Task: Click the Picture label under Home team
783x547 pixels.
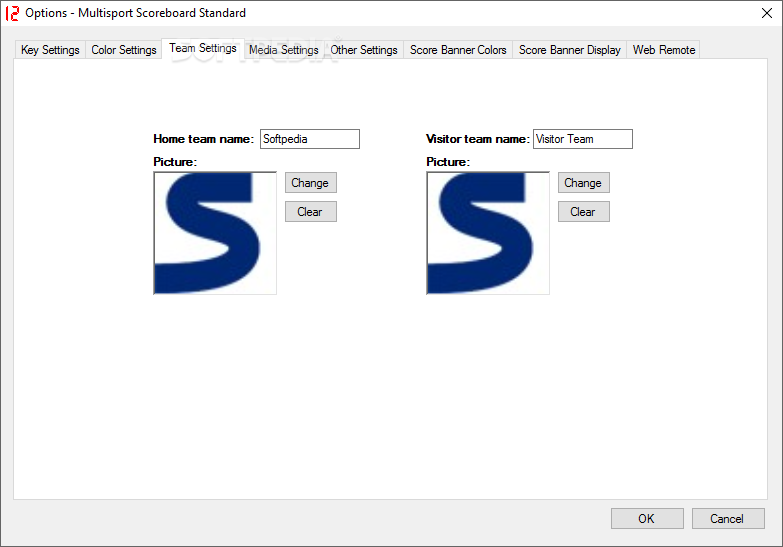Action: 175,162
